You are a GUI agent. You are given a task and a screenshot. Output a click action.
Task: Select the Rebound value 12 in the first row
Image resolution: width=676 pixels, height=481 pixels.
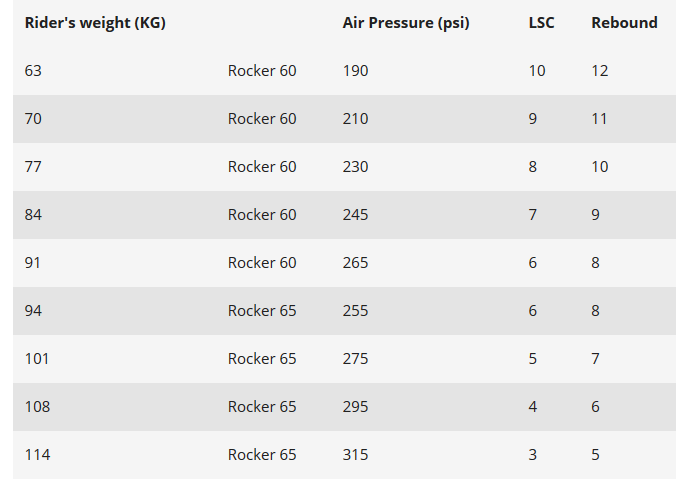pyautogui.click(x=600, y=71)
